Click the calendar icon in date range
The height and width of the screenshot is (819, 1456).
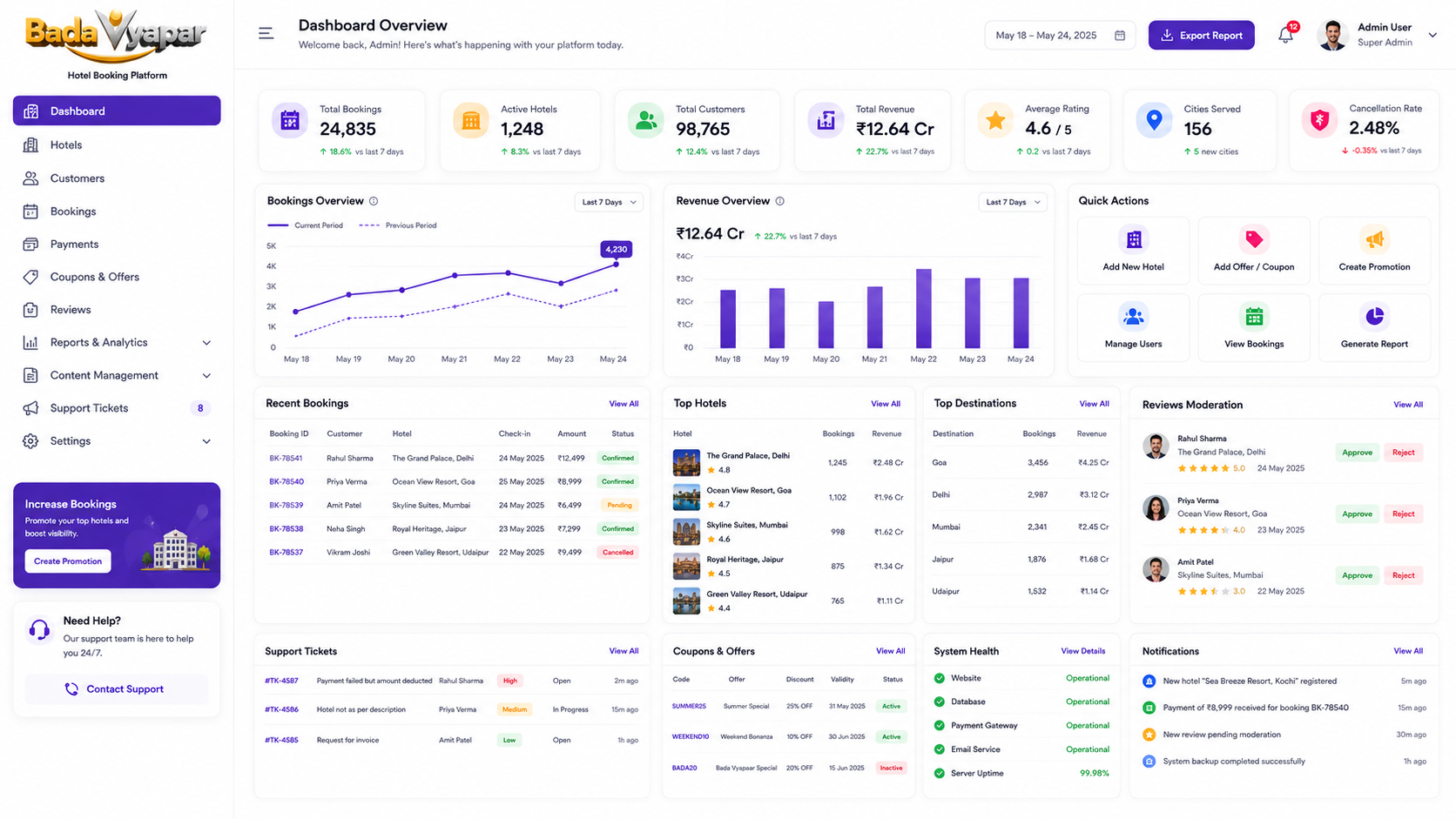1120,36
